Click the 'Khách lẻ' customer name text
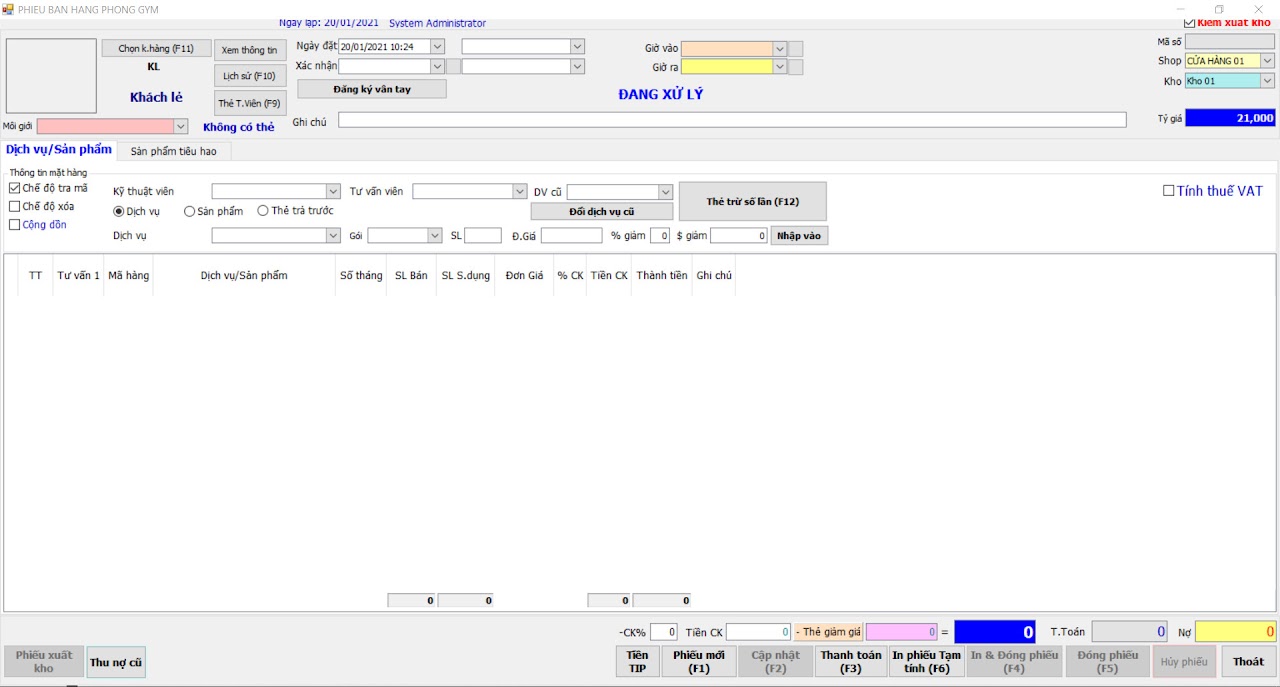 pyautogui.click(x=156, y=98)
